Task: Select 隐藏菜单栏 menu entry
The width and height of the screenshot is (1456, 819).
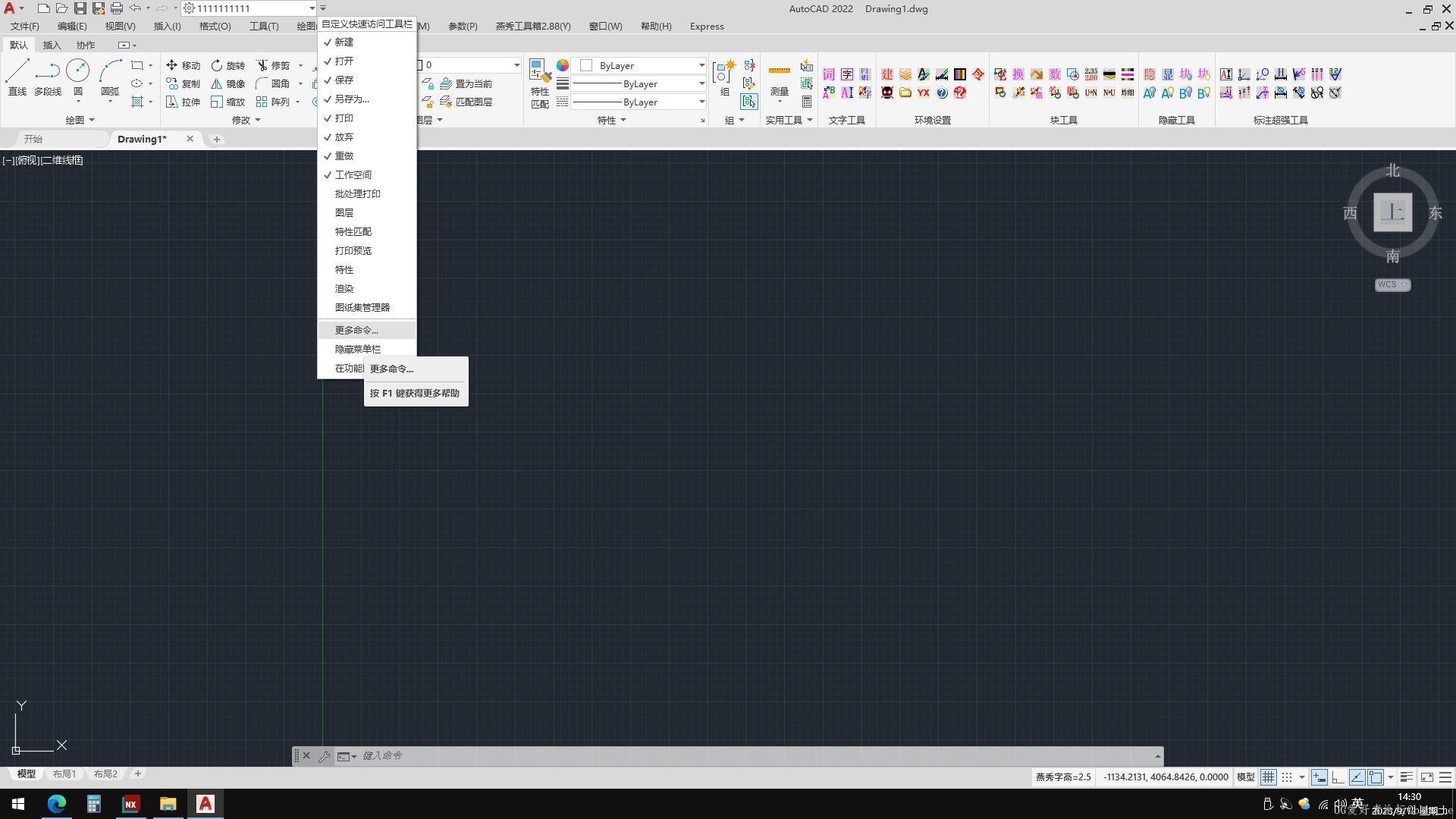Action: (x=367, y=350)
